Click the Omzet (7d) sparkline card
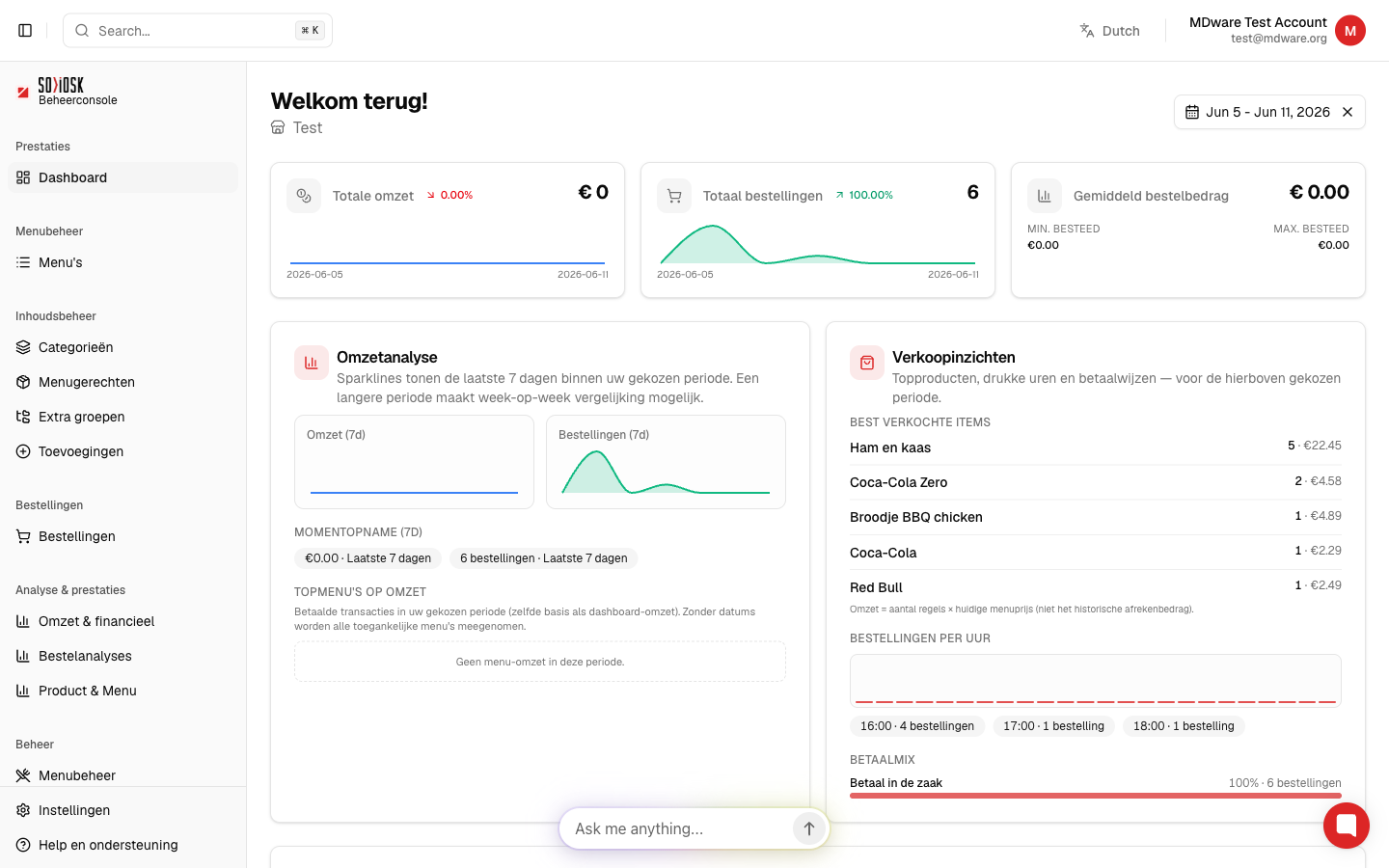This screenshot has width=1389, height=868. (x=414, y=462)
